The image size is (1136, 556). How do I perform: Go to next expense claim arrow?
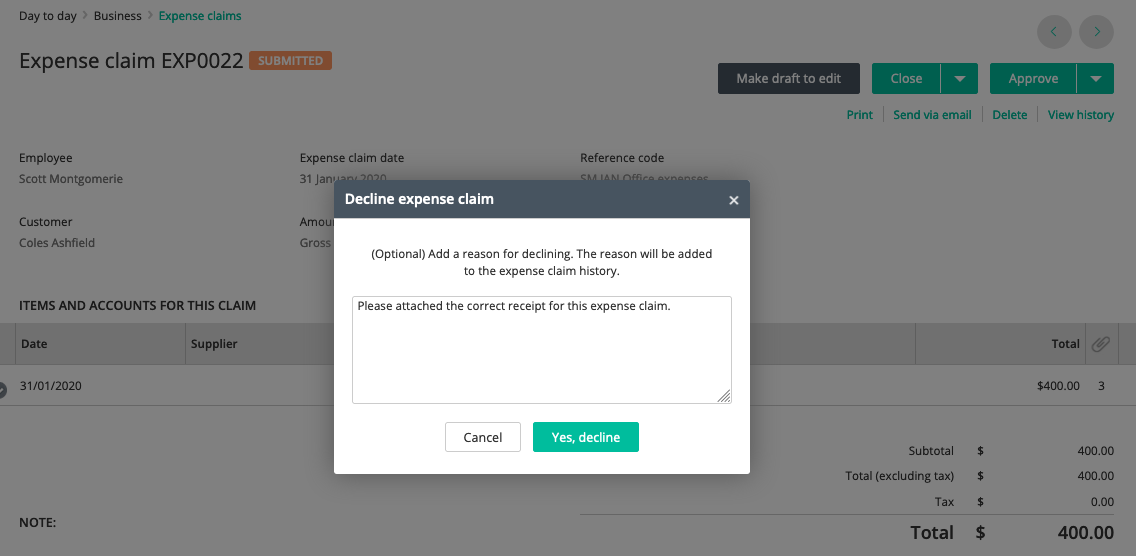(x=1097, y=31)
